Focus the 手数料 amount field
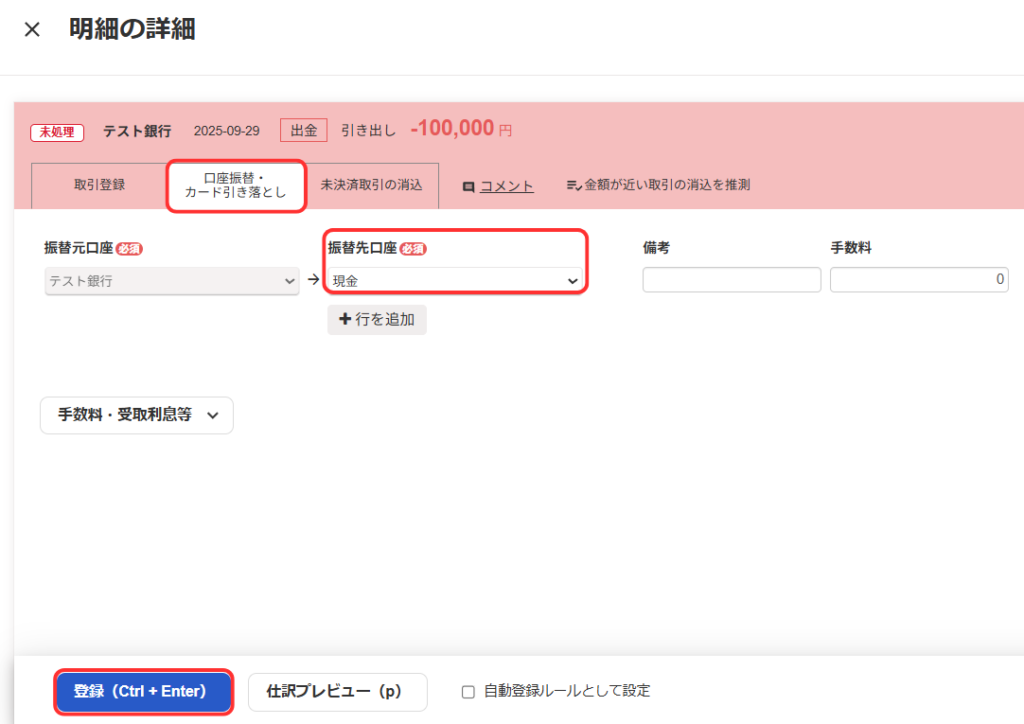Screen dimensions: 1024x724 tap(918, 280)
